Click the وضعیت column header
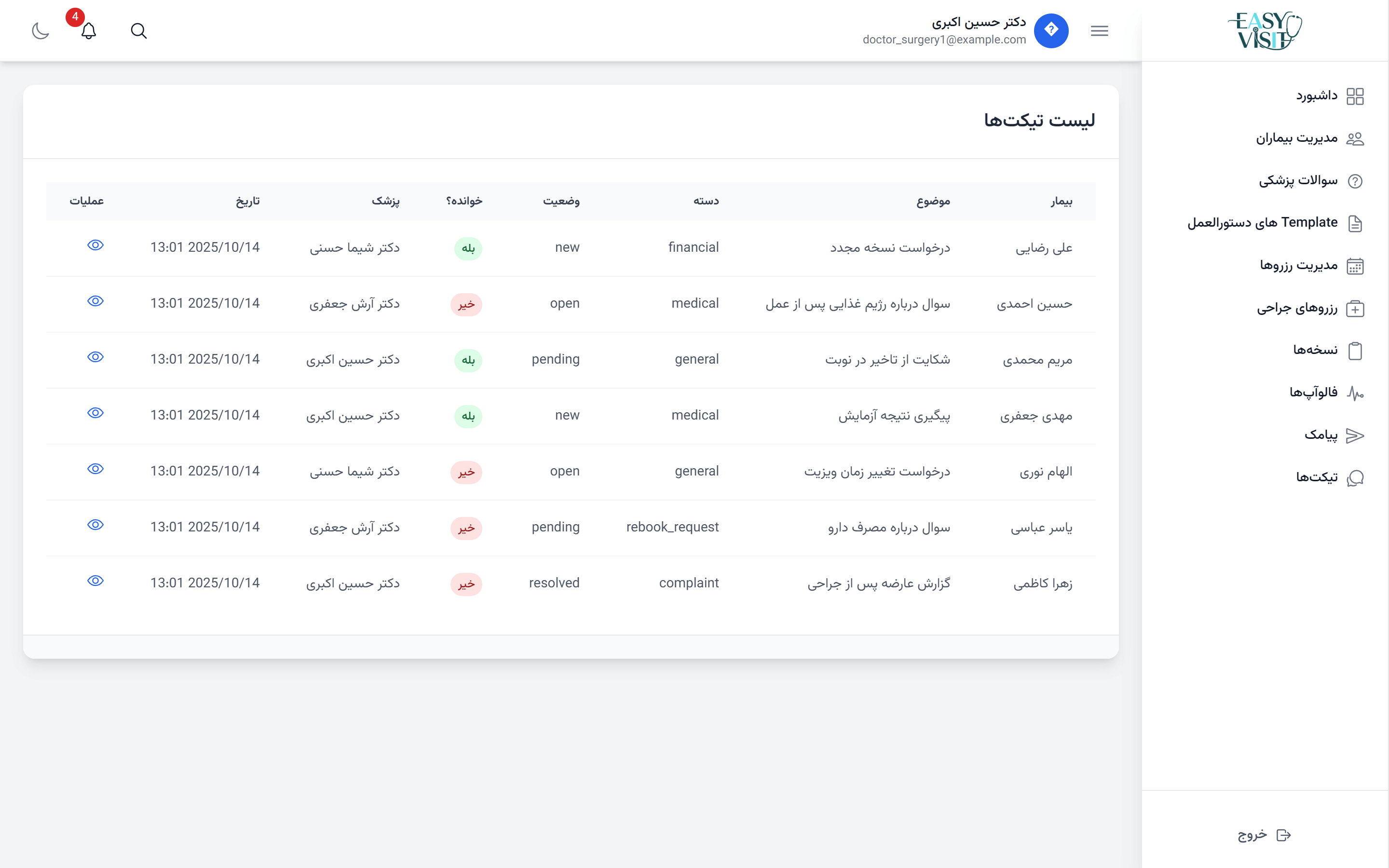 (561, 201)
